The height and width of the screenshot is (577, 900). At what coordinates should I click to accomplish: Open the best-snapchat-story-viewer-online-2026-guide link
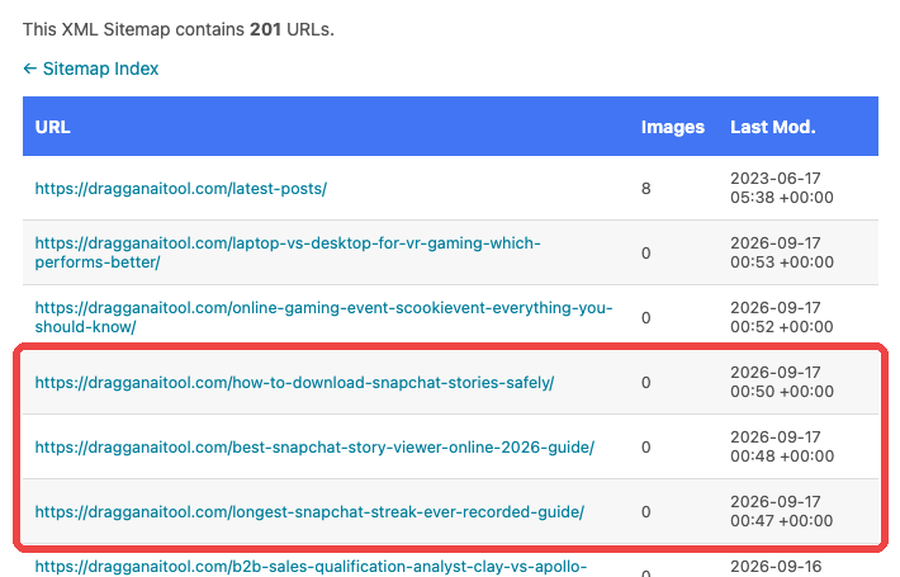pyautogui.click(x=315, y=447)
